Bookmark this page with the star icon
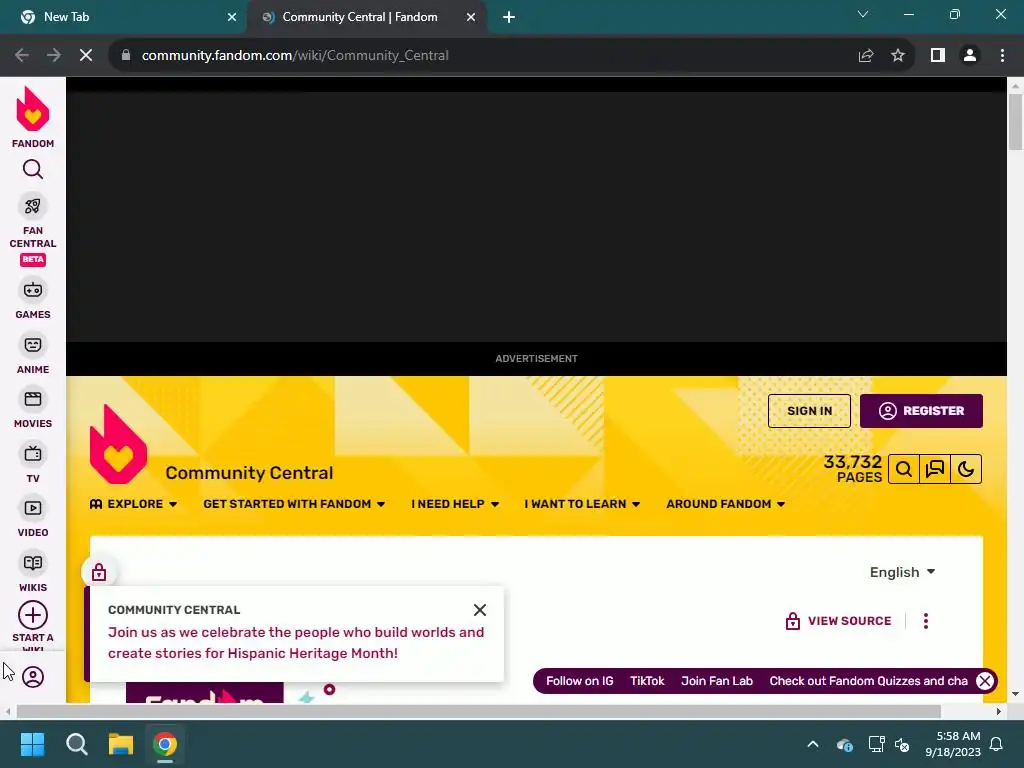1024x768 pixels. click(x=898, y=56)
